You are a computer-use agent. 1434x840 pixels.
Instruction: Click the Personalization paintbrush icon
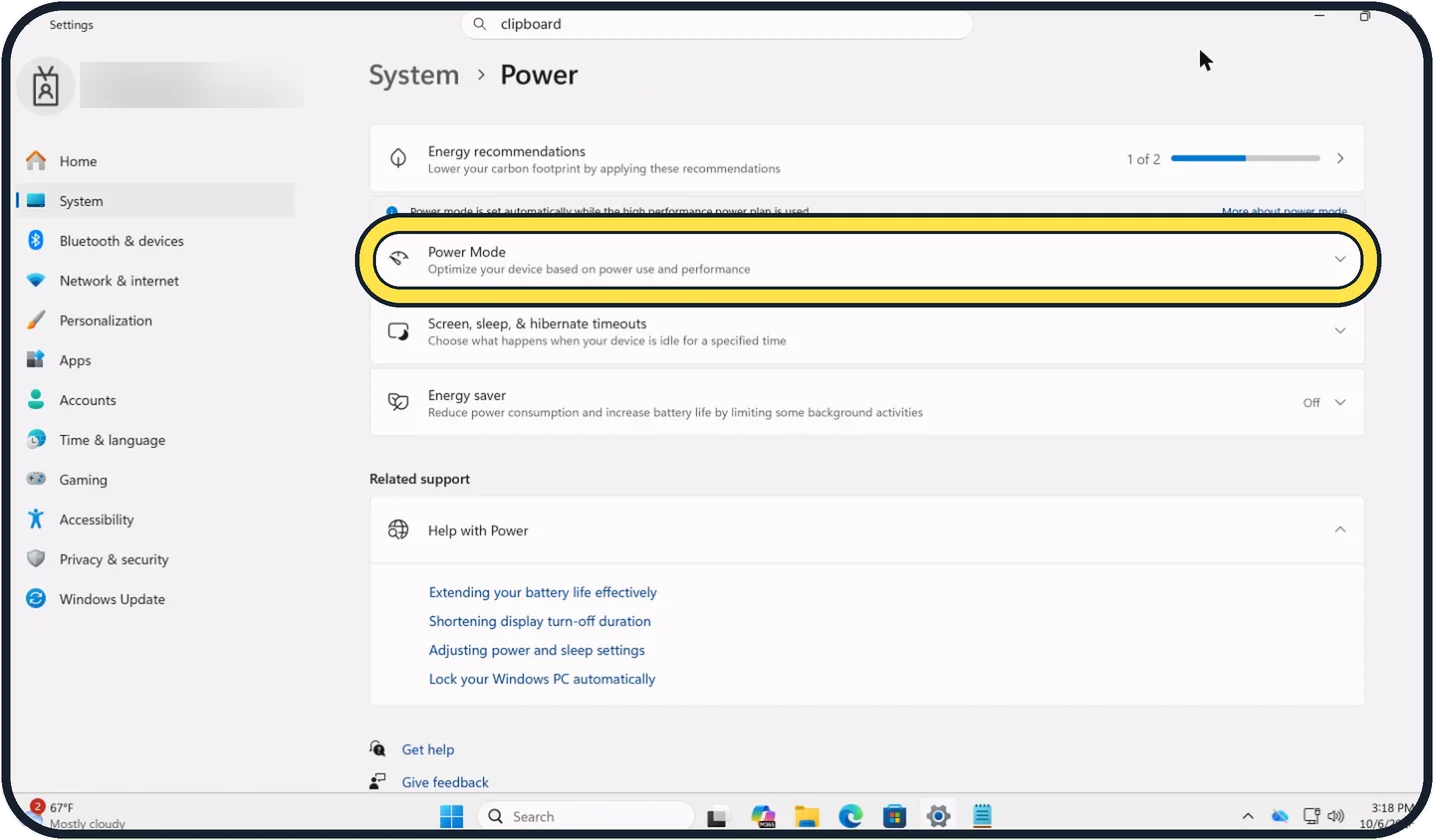coord(36,320)
